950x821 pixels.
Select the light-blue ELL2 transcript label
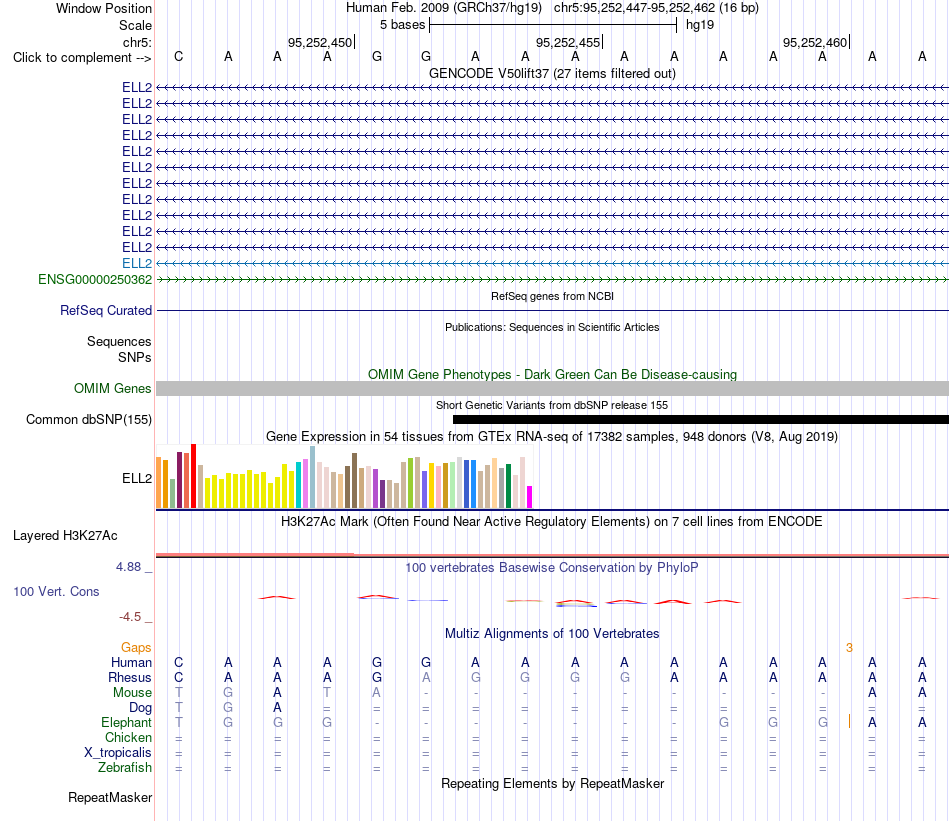tap(137, 263)
